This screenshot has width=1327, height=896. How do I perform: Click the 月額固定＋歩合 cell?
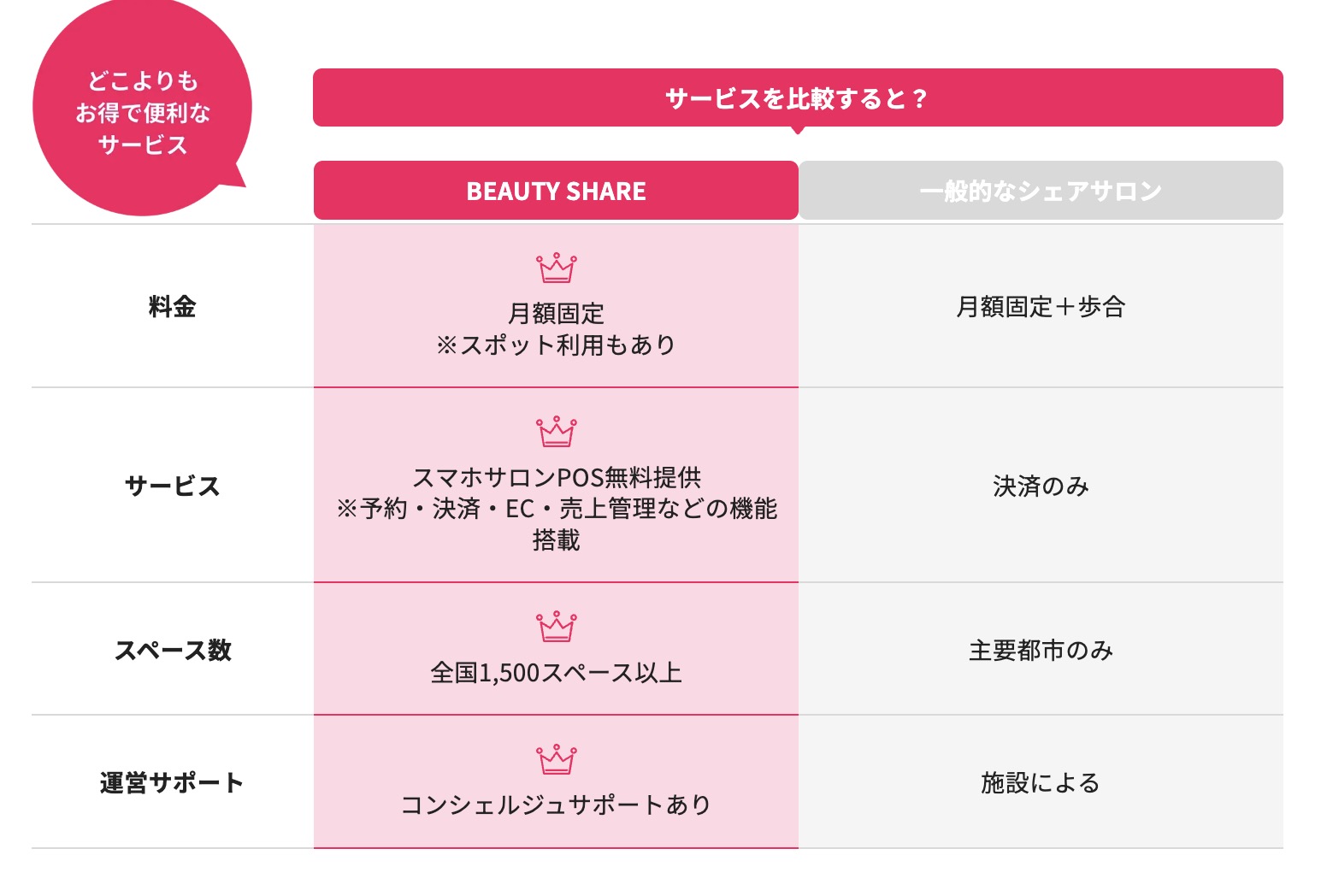pyautogui.click(x=1041, y=306)
